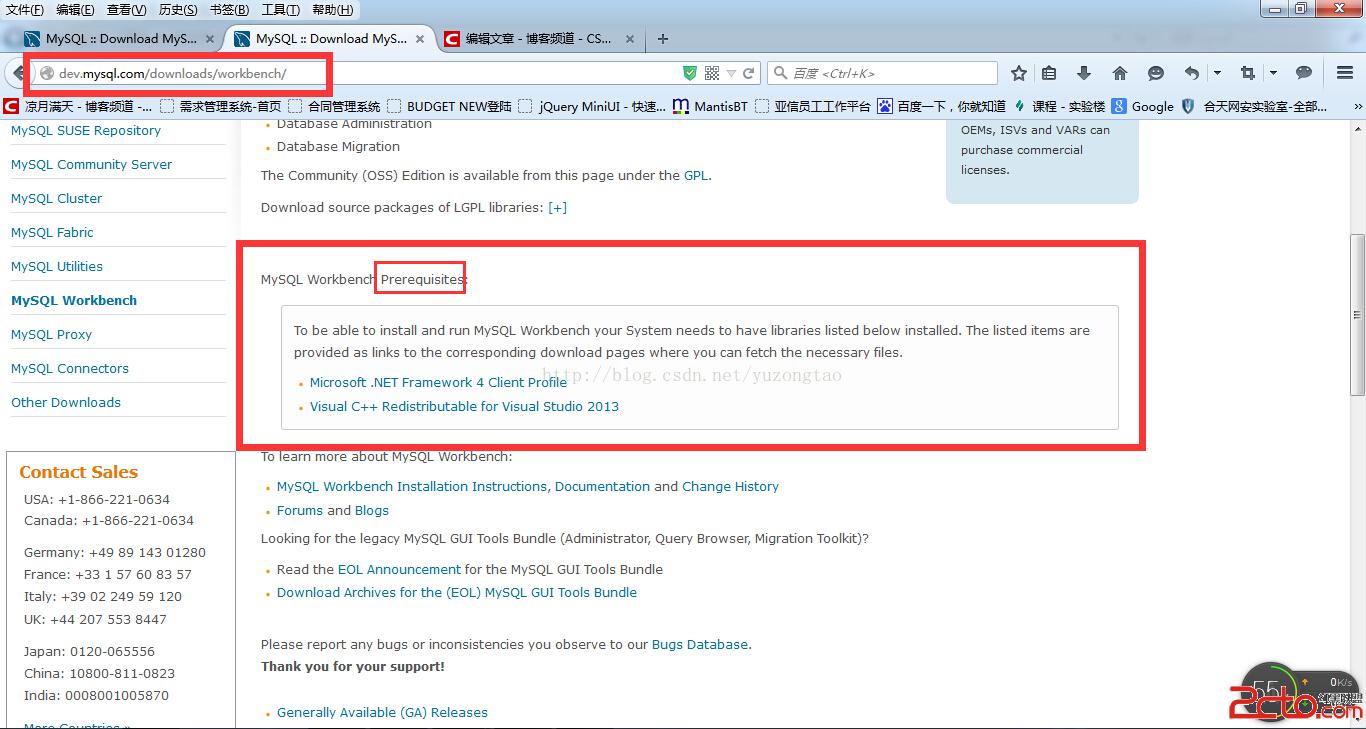Open the 课程 - 实验楼 bookmark
The image size is (1366, 729).
click(1059, 106)
